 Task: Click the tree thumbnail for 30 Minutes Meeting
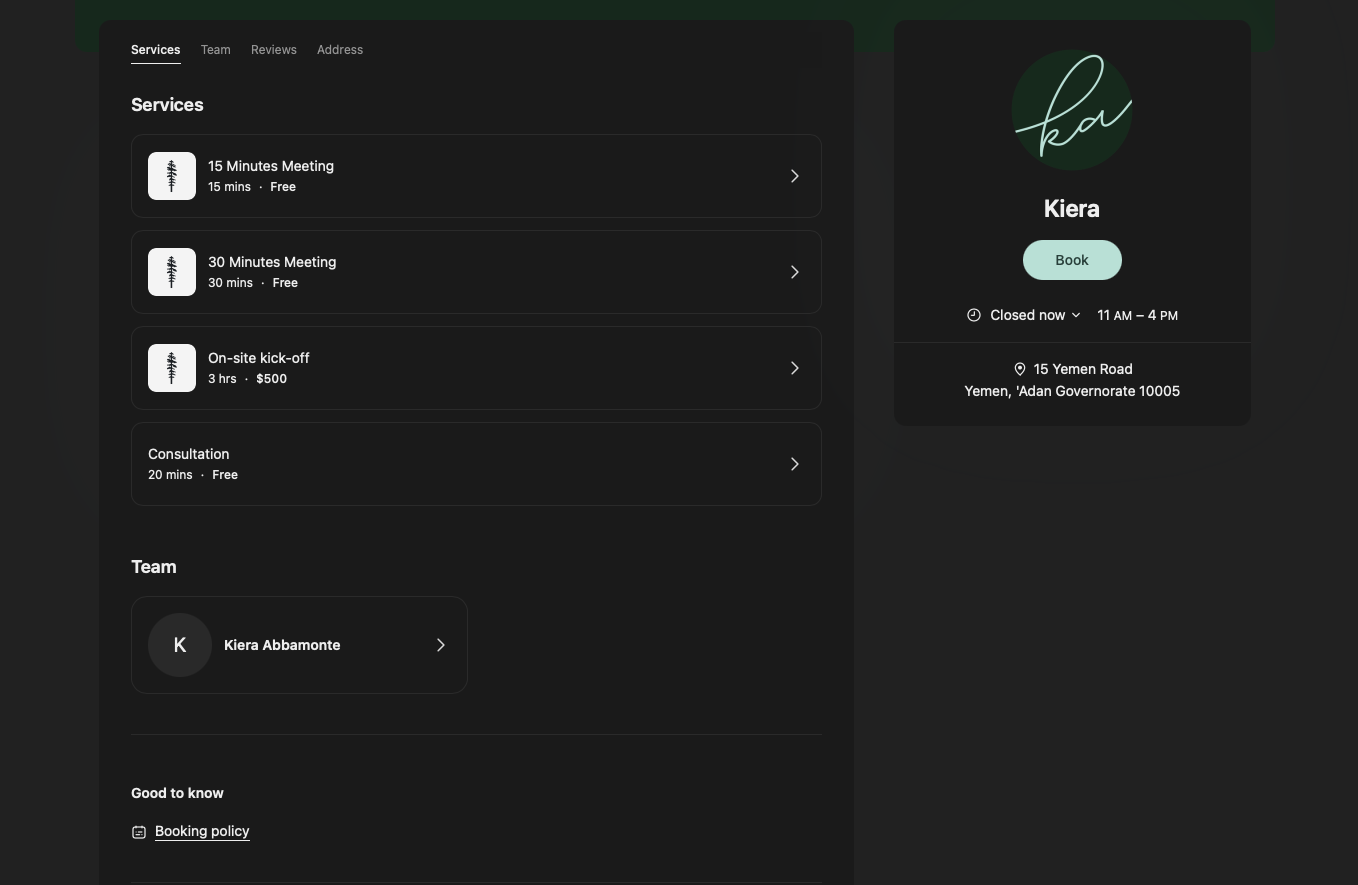pyautogui.click(x=171, y=271)
